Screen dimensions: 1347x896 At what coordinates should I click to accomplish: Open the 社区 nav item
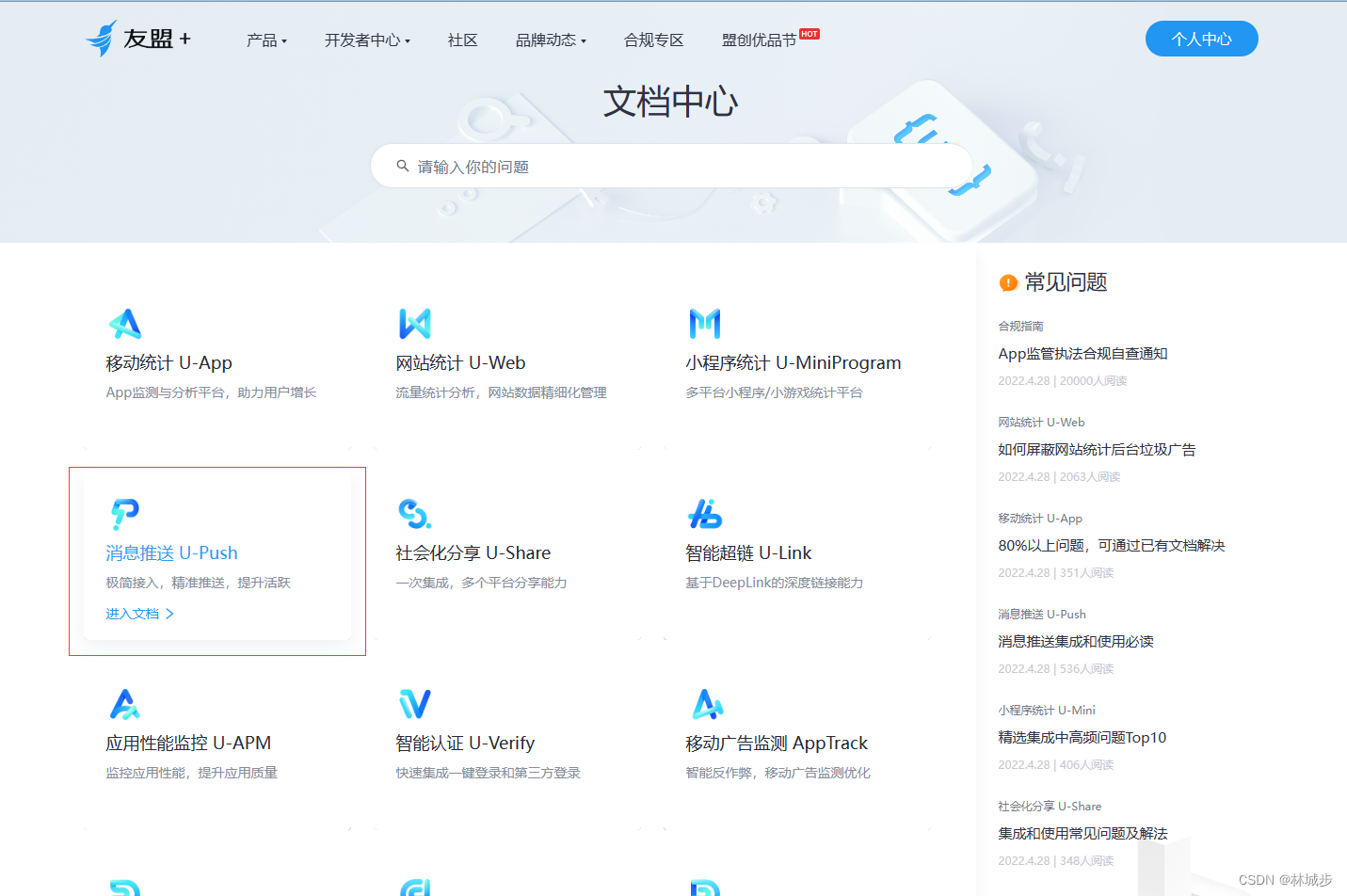point(462,40)
